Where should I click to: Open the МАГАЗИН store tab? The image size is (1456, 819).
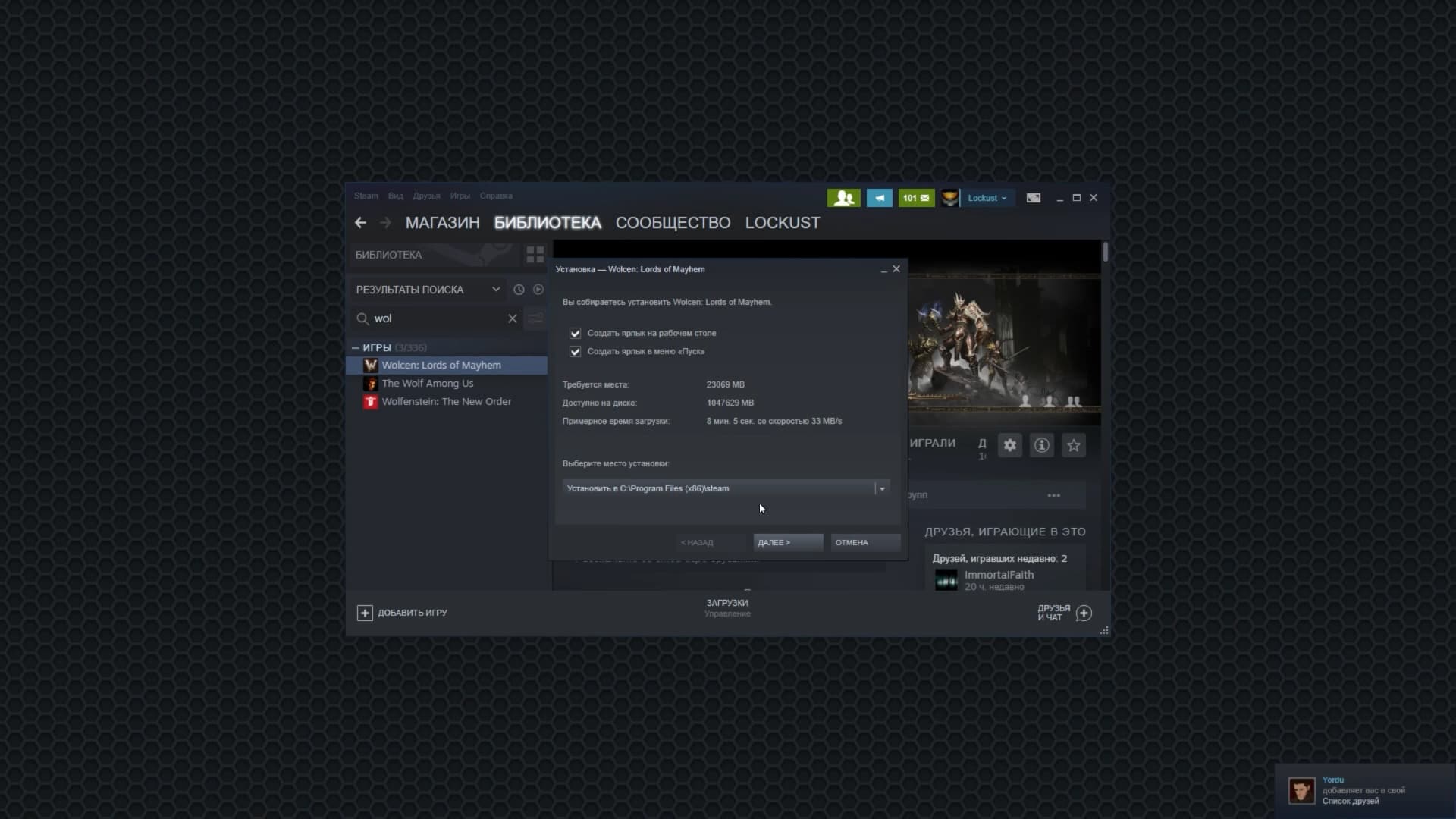pos(442,223)
